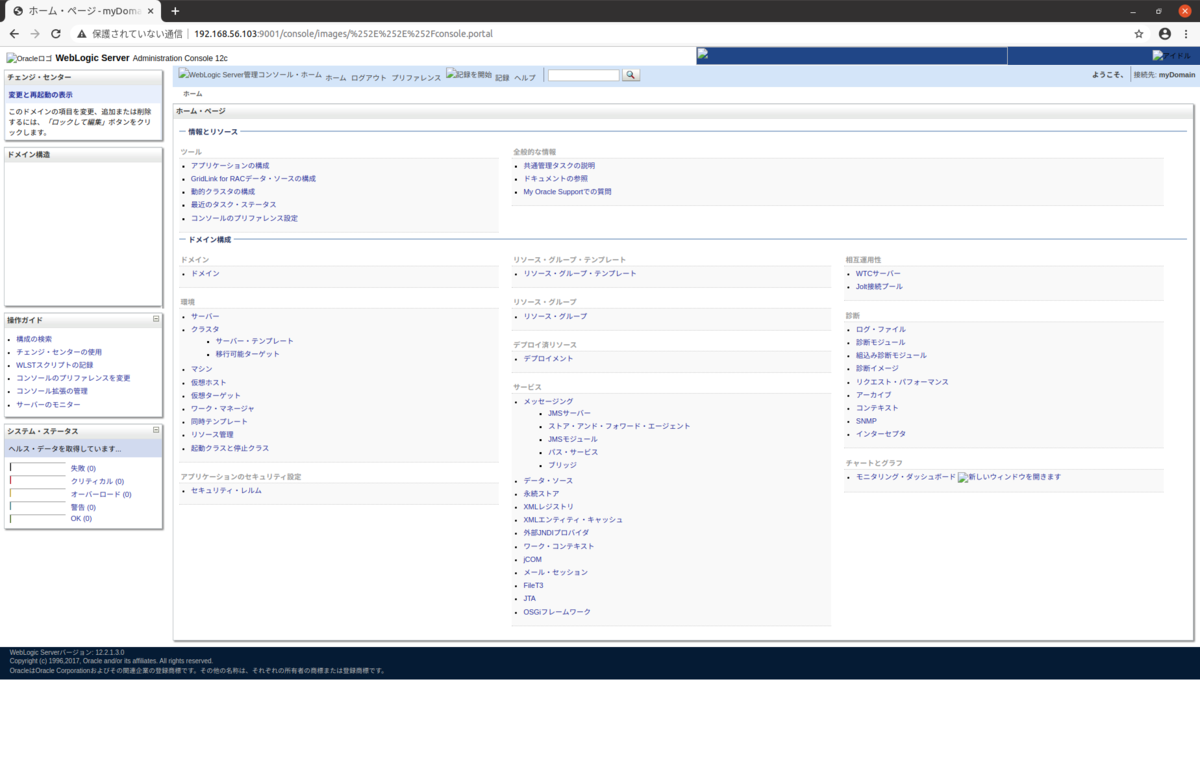Image resolution: width=1200 pixels, height=762 pixels.
Task: Open GridLink for RACデータ・ソースの構成 link
Action: 253,179
